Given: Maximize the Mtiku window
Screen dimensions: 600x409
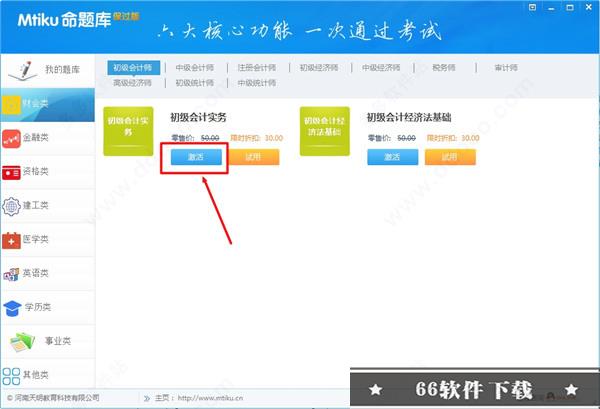Looking at the screenshot, I should click(570, 7).
